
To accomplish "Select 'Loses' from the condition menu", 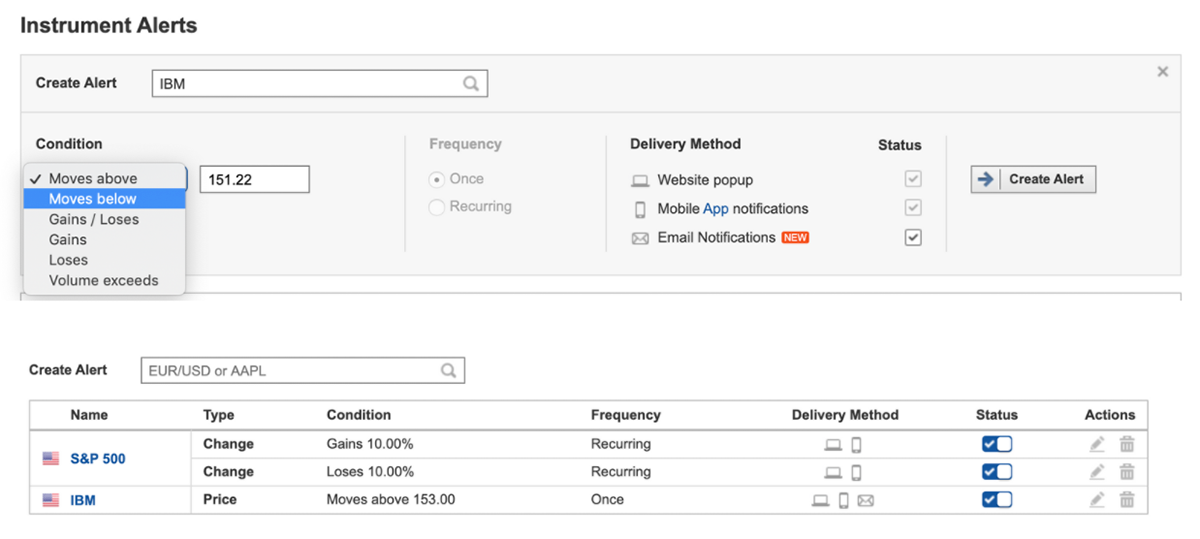I will click(68, 260).
